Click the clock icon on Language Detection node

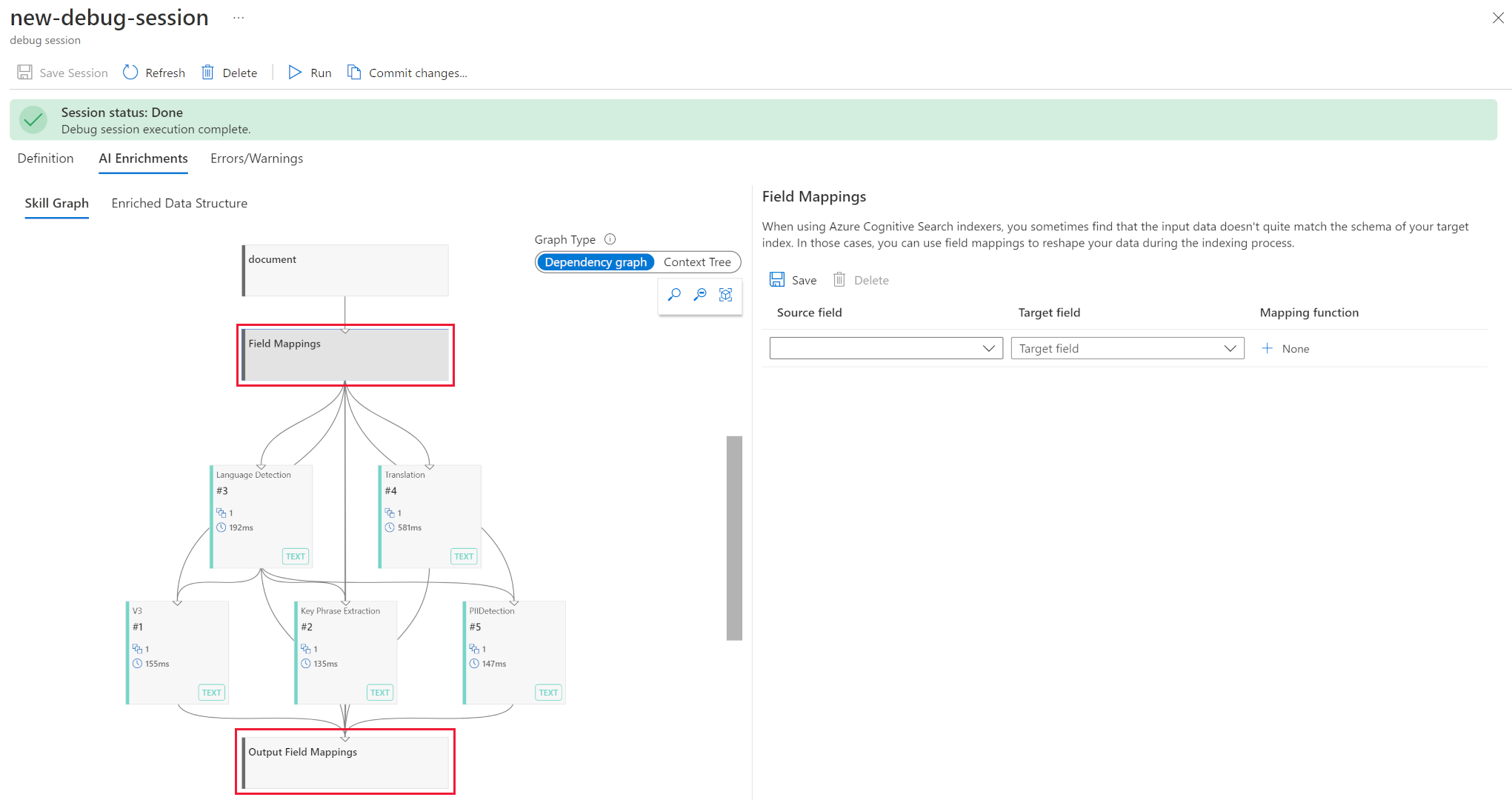[221, 527]
